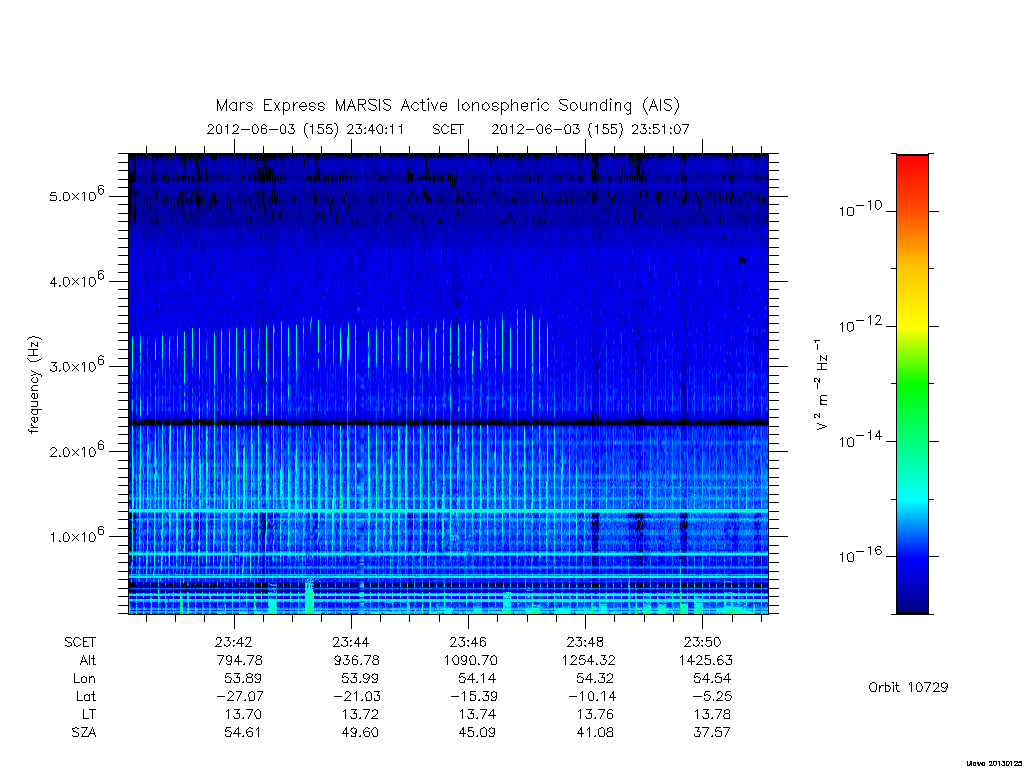Click the 10^-16 color bar label

(x=860, y=554)
